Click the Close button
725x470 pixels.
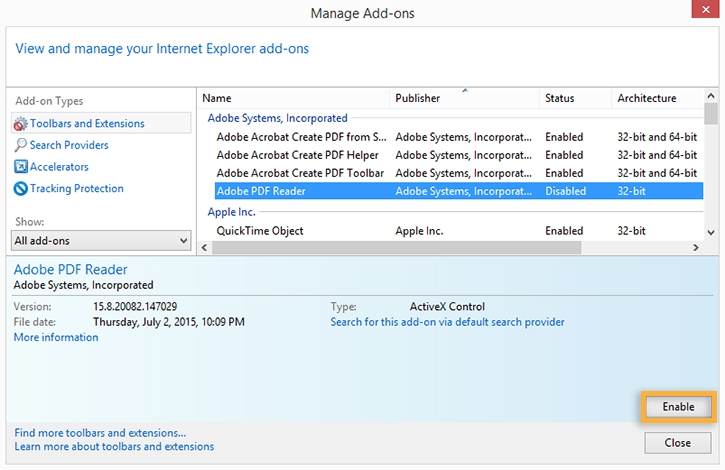click(678, 442)
